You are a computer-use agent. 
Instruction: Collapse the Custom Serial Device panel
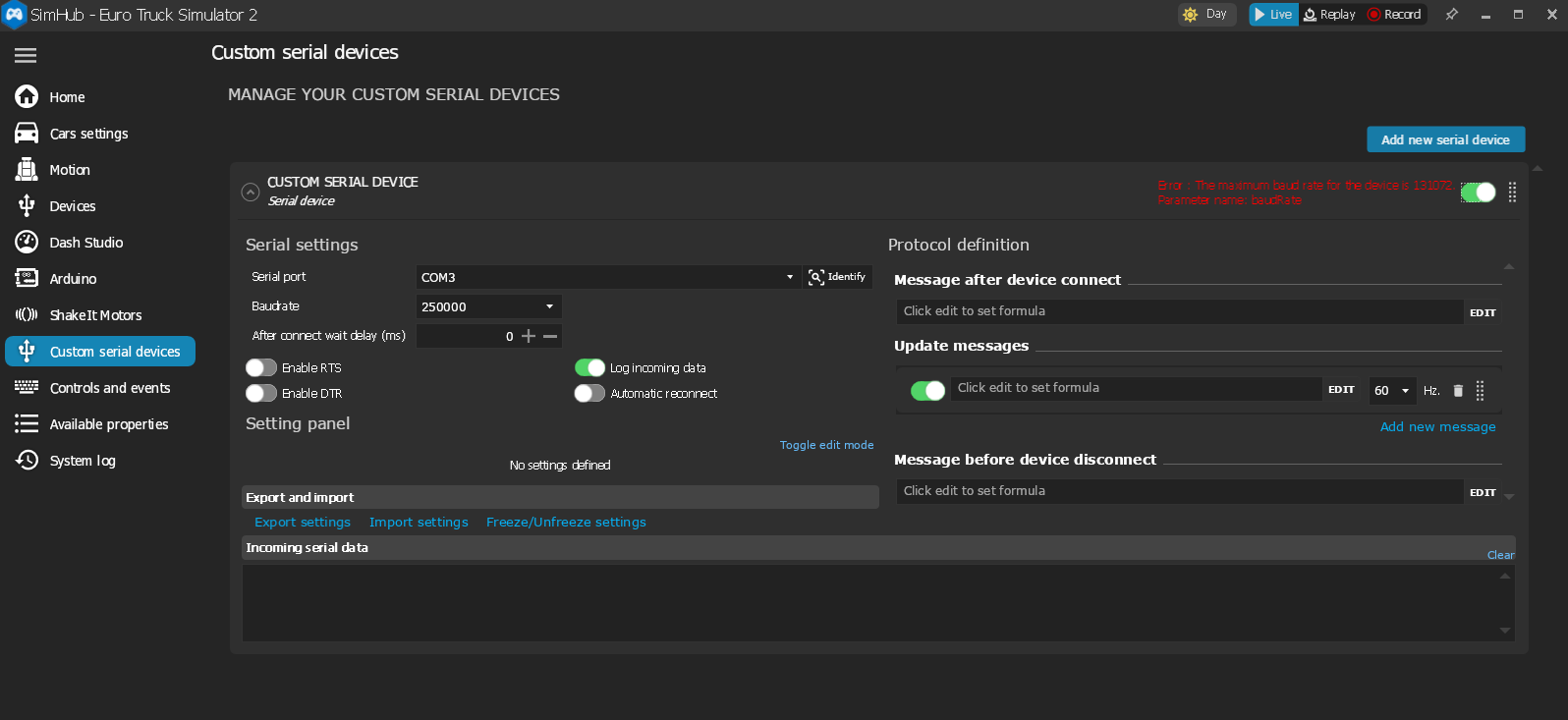pyautogui.click(x=251, y=192)
